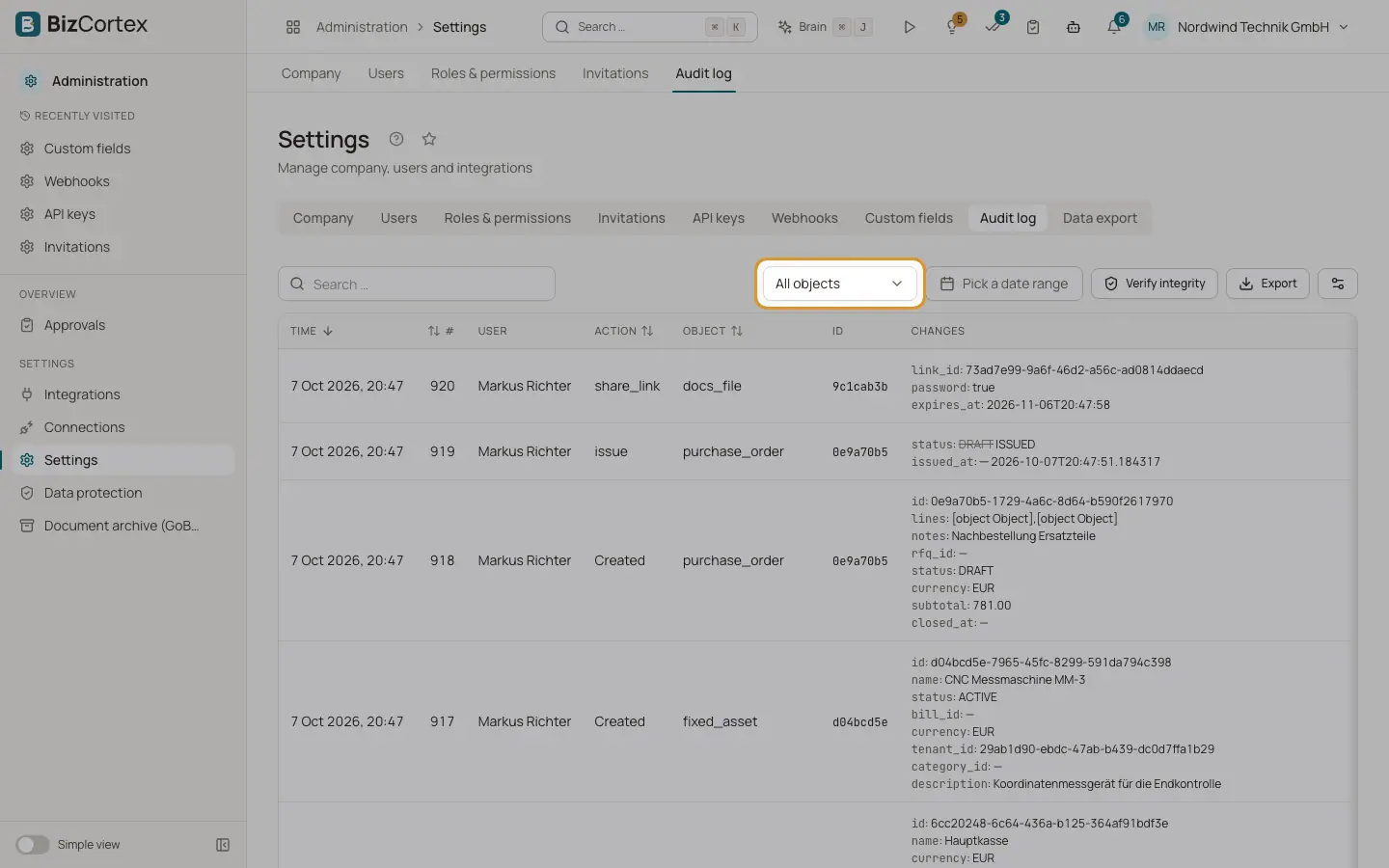Open the clipboard checklist icon in top bar
This screenshot has height=868, width=1389.
(x=1033, y=27)
